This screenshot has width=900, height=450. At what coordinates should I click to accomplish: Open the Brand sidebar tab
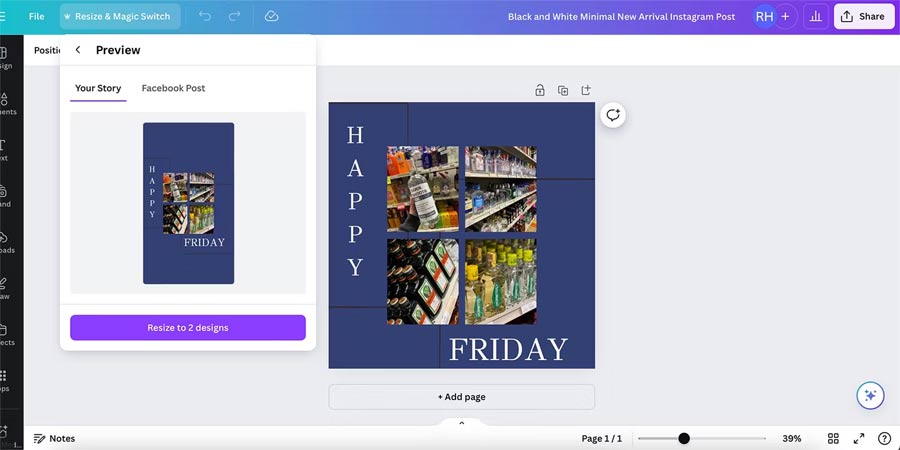point(5,196)
